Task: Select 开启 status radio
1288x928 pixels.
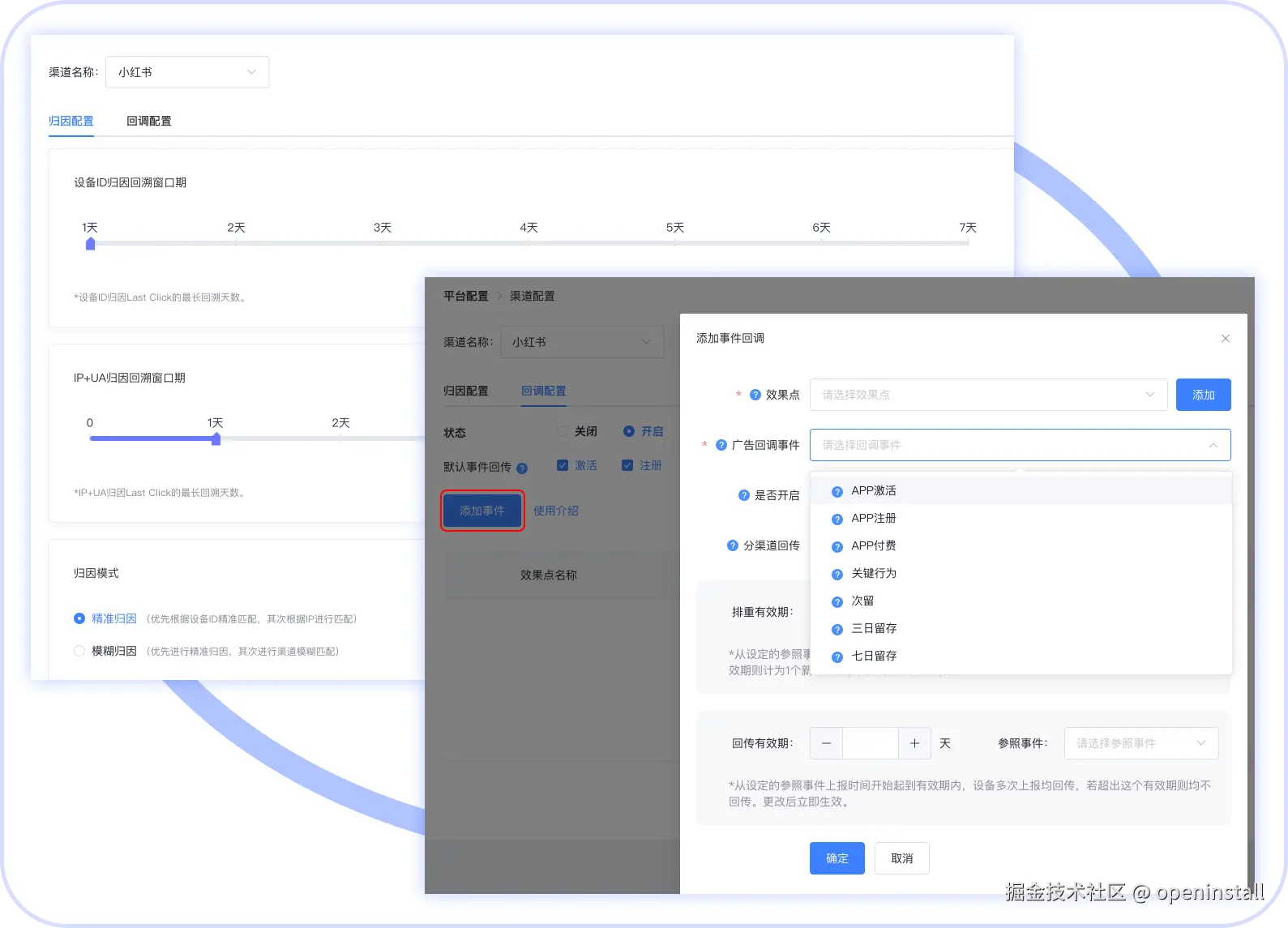Action: tap(629, 431)
